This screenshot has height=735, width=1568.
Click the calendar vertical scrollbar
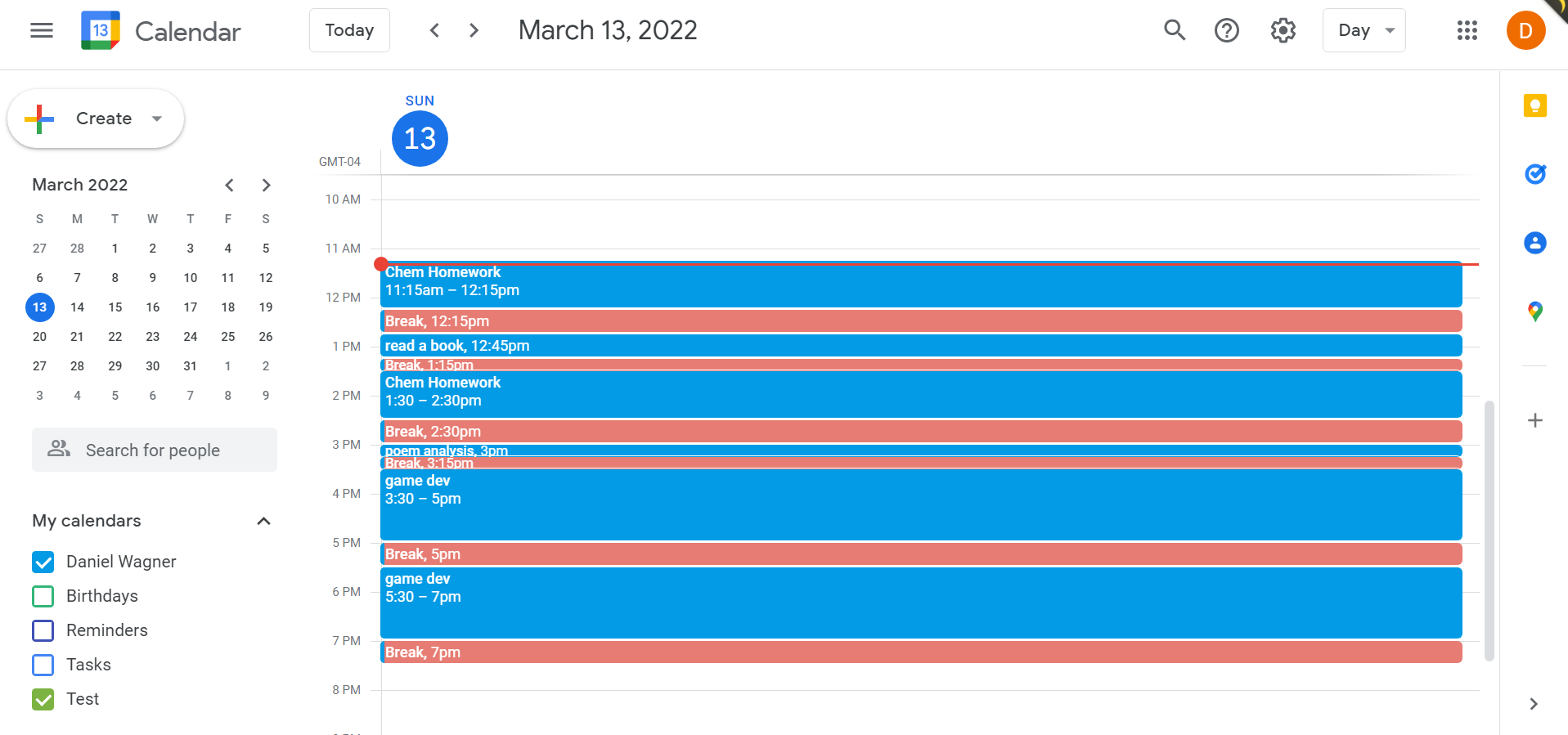(1489, 530)
